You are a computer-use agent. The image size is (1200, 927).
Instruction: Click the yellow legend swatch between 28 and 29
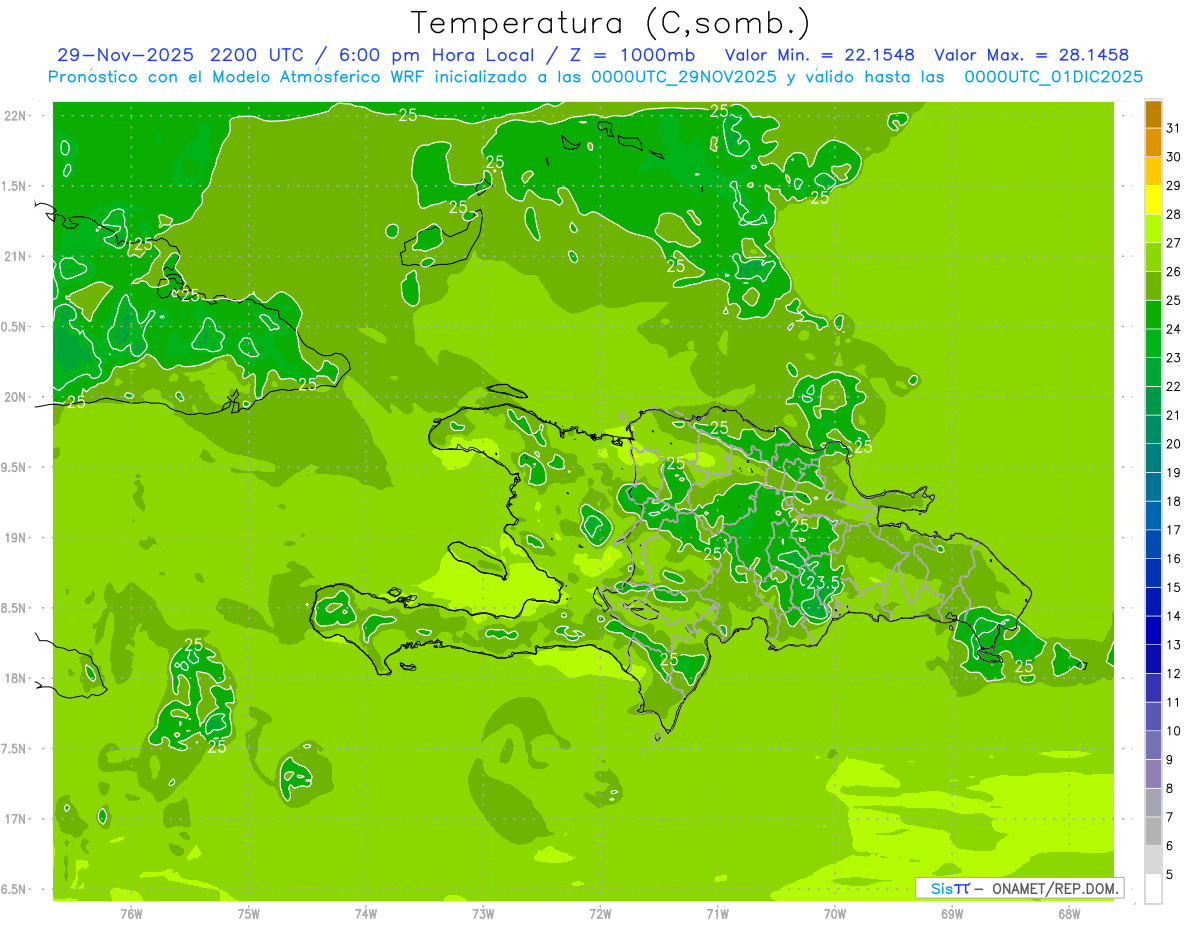[x=1153, y=200]
